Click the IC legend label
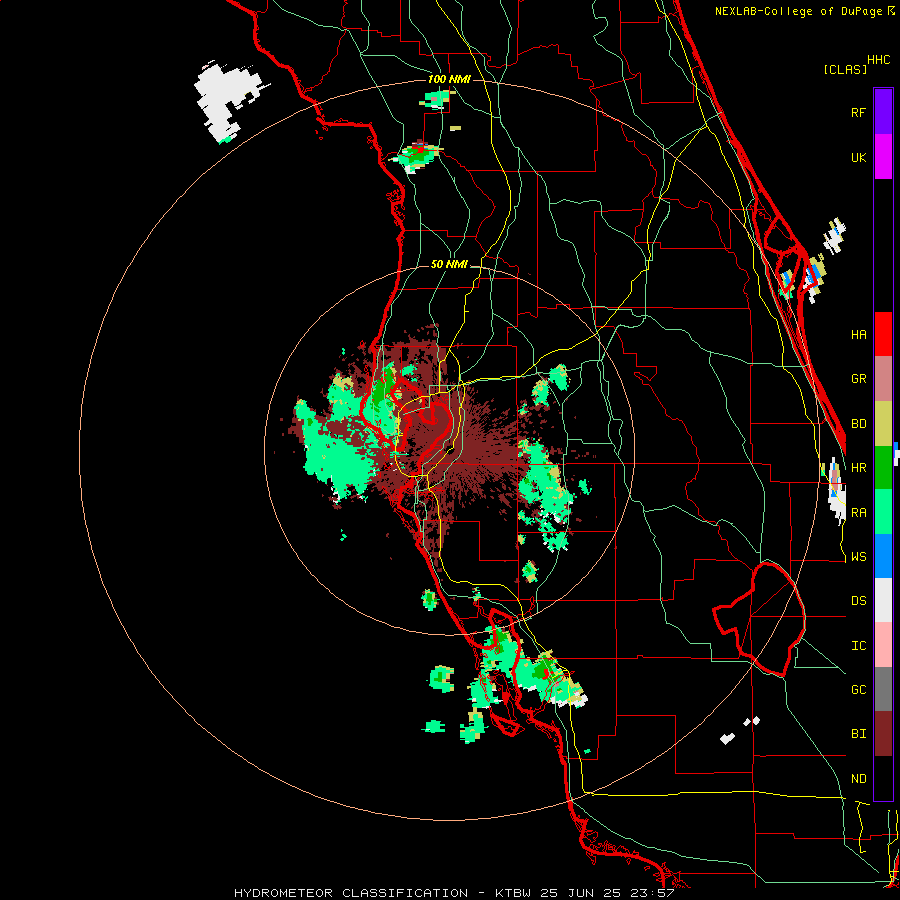Viewport: 900px width, 900px height. click(858, 646)
